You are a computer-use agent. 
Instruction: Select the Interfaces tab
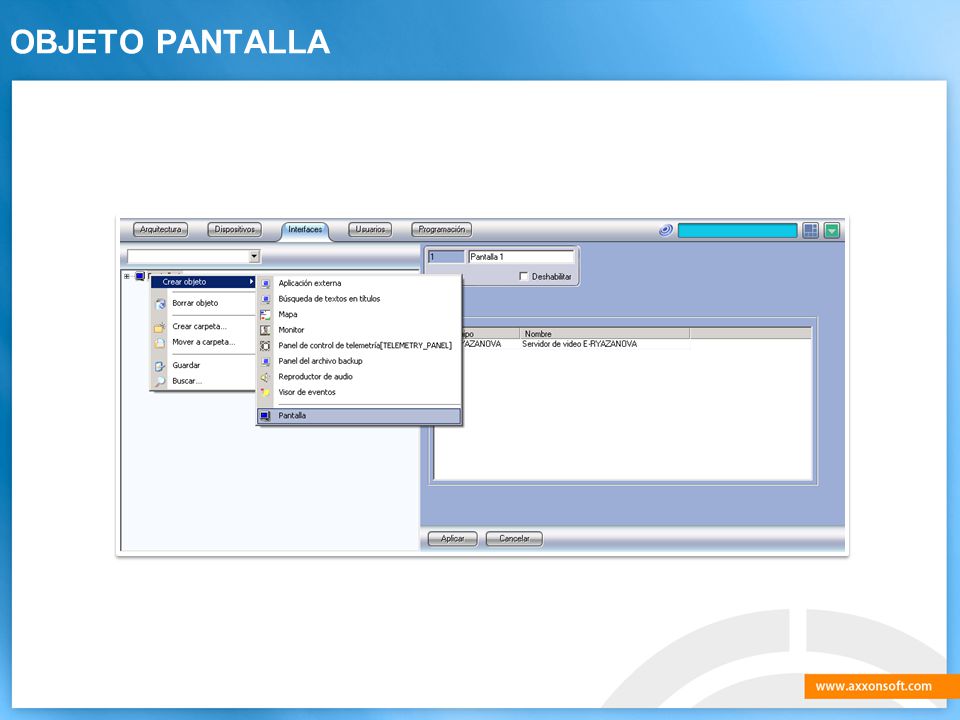305,230
